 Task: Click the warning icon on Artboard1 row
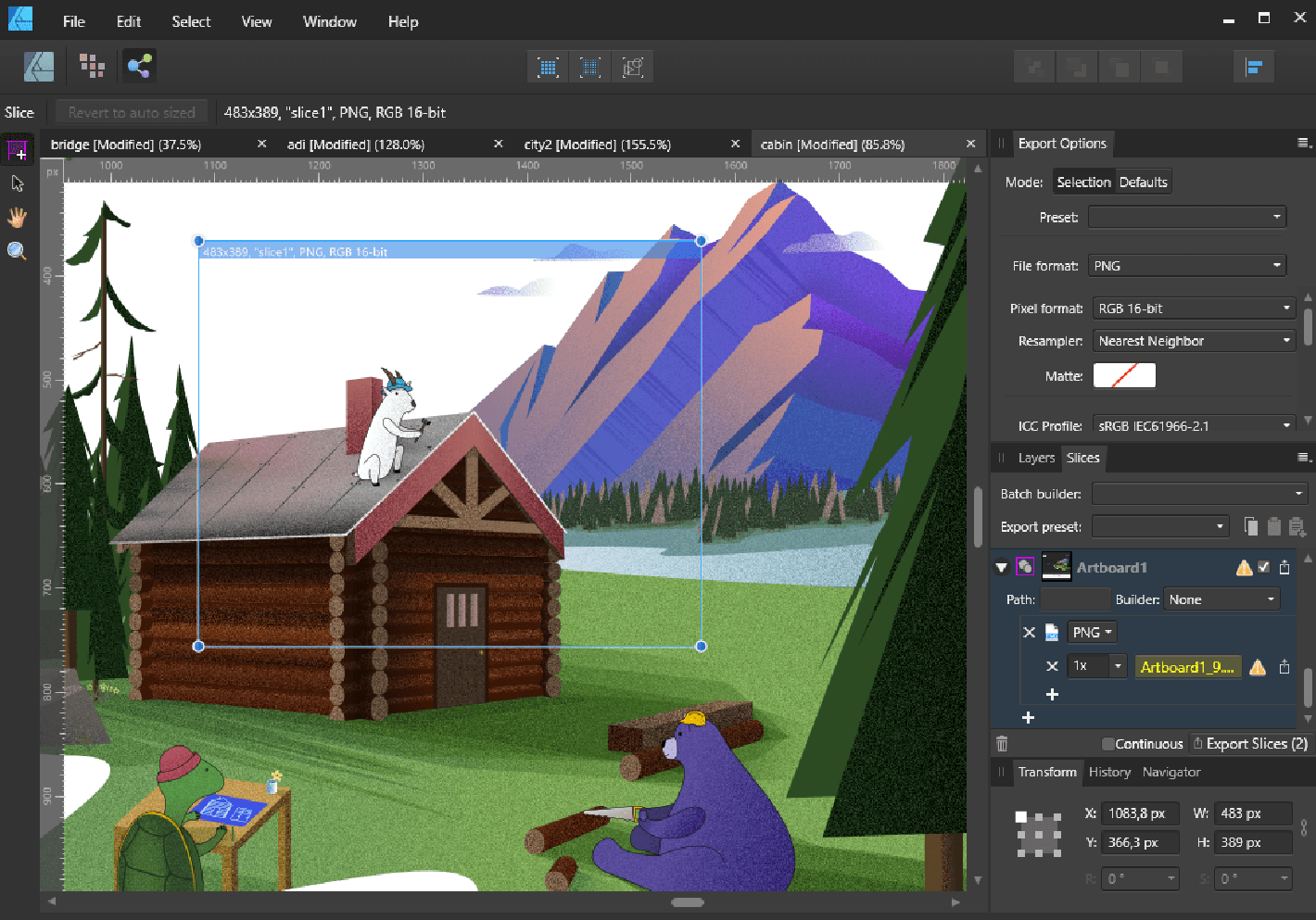[1244, 568]
